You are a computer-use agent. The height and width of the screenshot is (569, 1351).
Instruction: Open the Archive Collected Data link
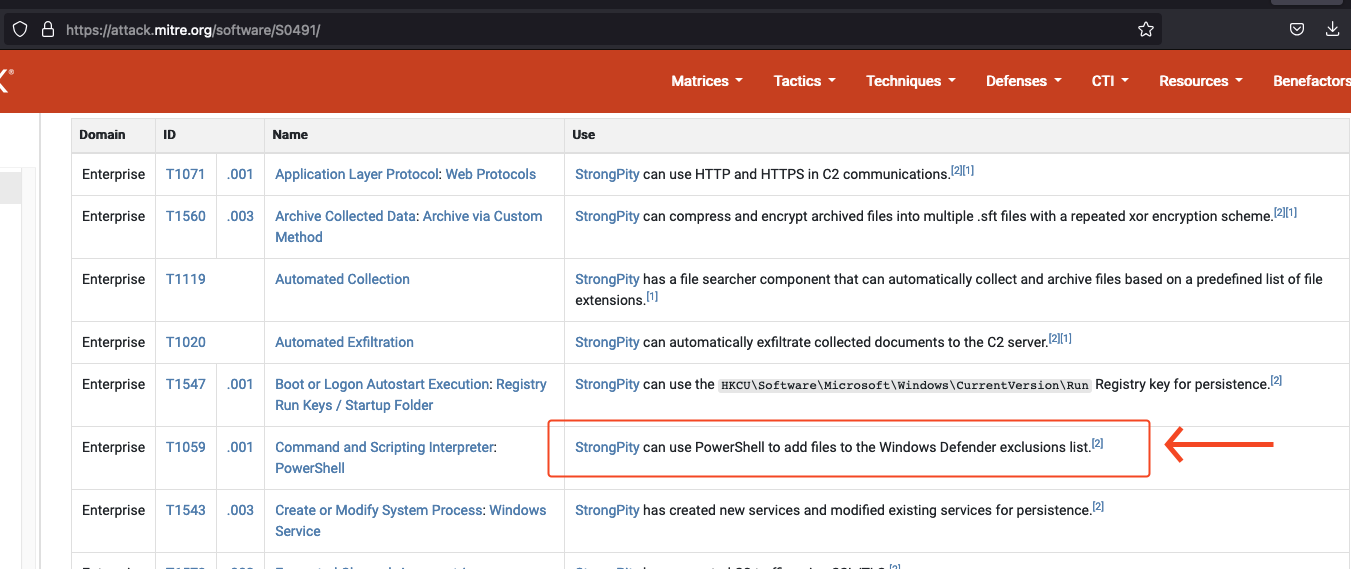click(x=346, y=216)
